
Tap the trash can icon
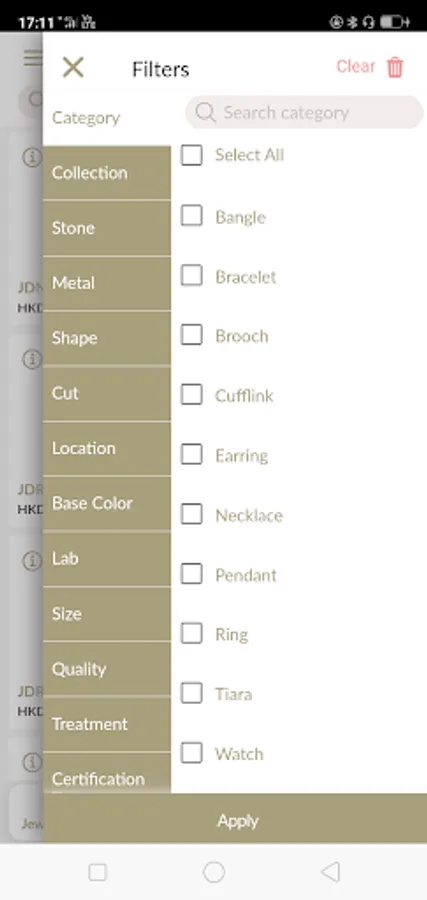click(x=395, y=67)
